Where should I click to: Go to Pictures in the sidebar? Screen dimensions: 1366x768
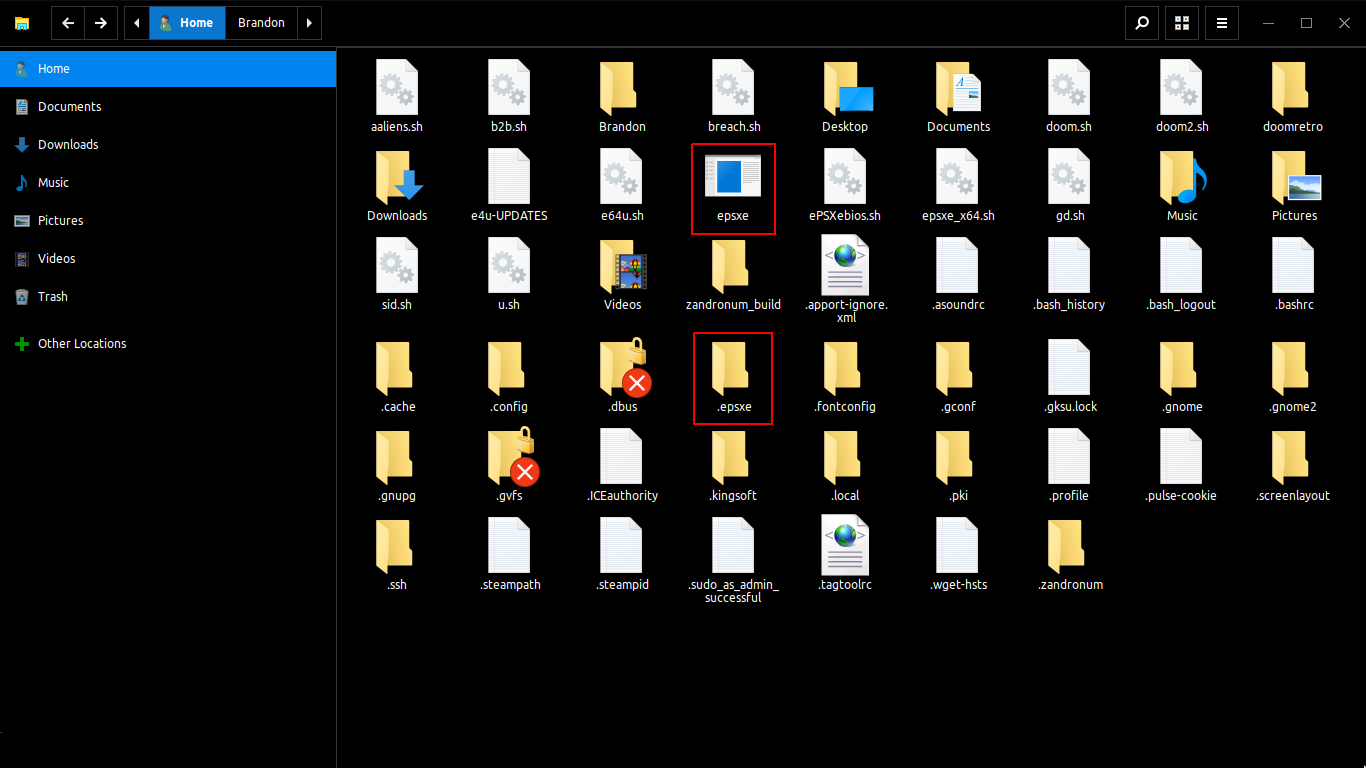tap(168, 221)
